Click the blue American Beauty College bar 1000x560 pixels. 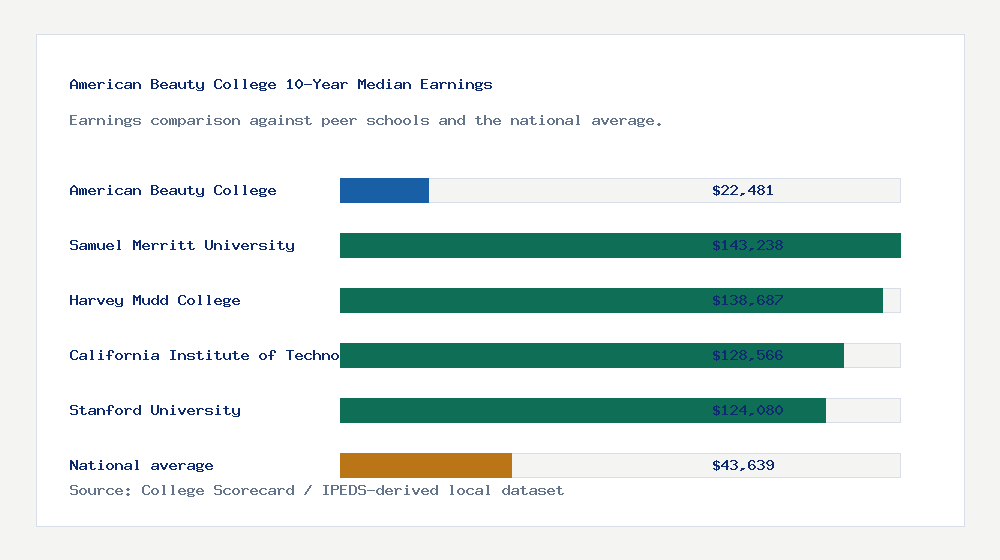385,191
